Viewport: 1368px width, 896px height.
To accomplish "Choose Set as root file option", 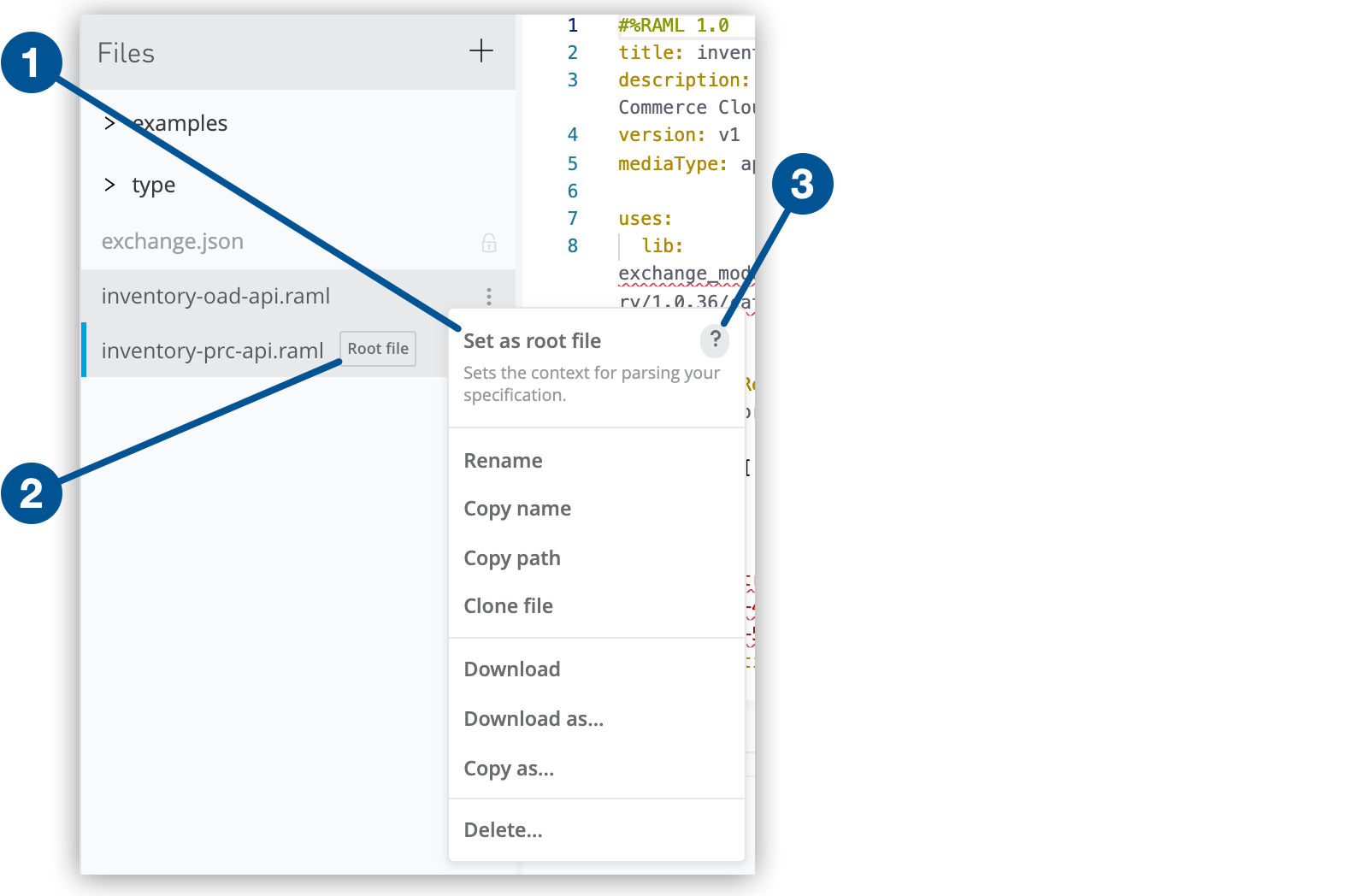I will tap(532, 341).
